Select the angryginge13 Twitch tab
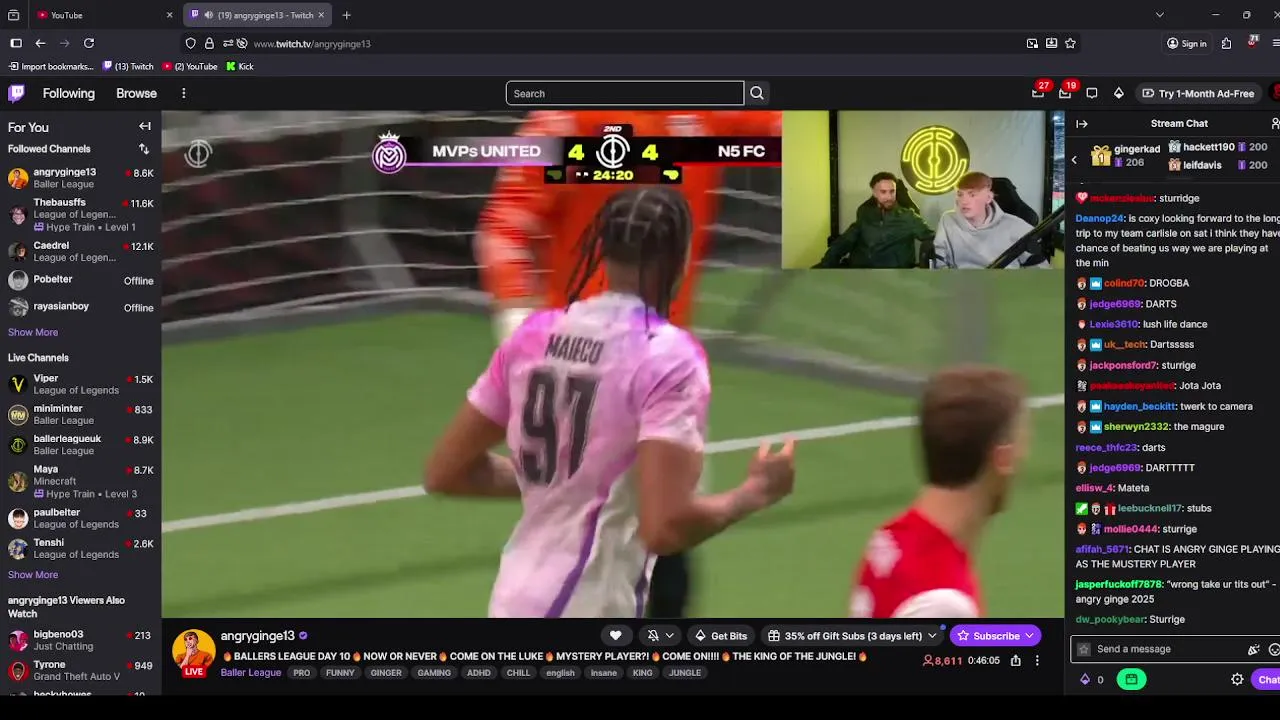The width and height of the screenshot is (1280, 720). coord(258,15)
